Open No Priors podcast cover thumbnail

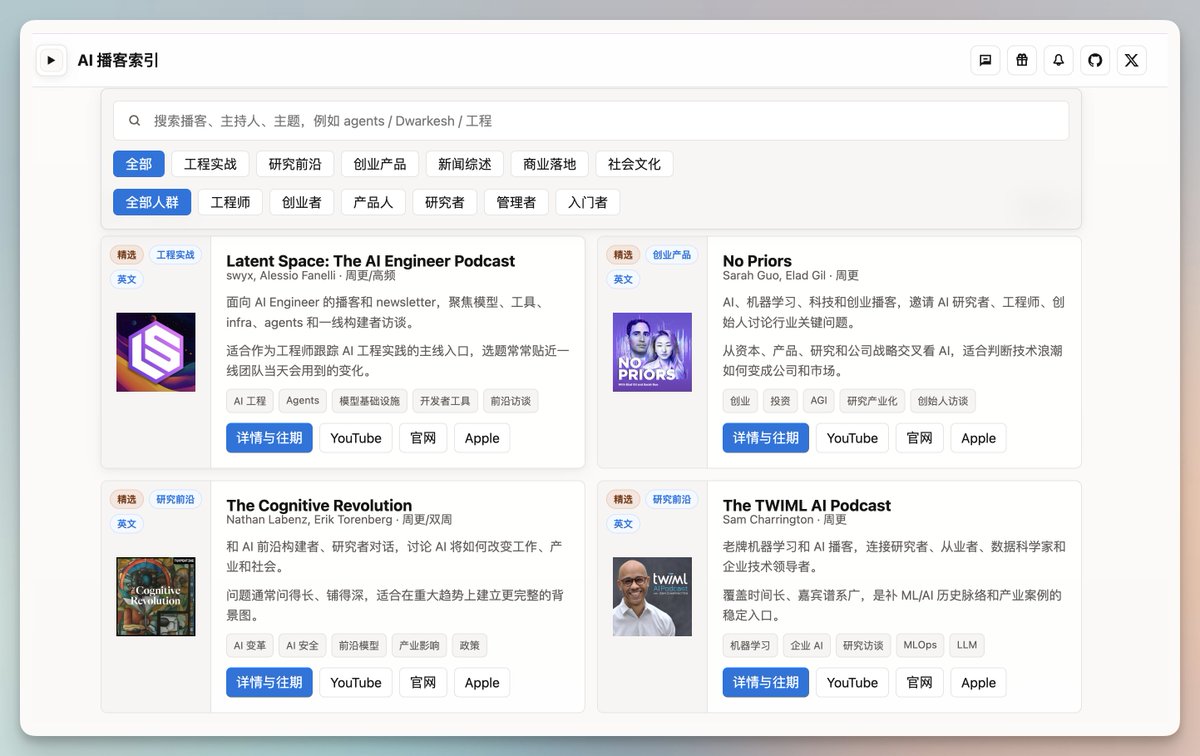[x=652, y=352]
